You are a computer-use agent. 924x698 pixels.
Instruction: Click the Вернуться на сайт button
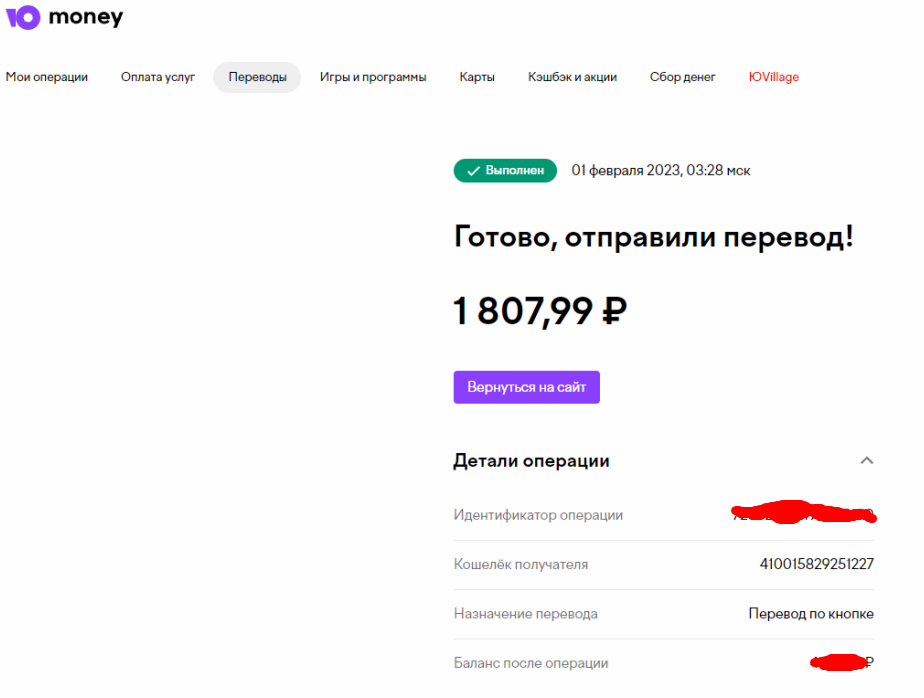526,387
